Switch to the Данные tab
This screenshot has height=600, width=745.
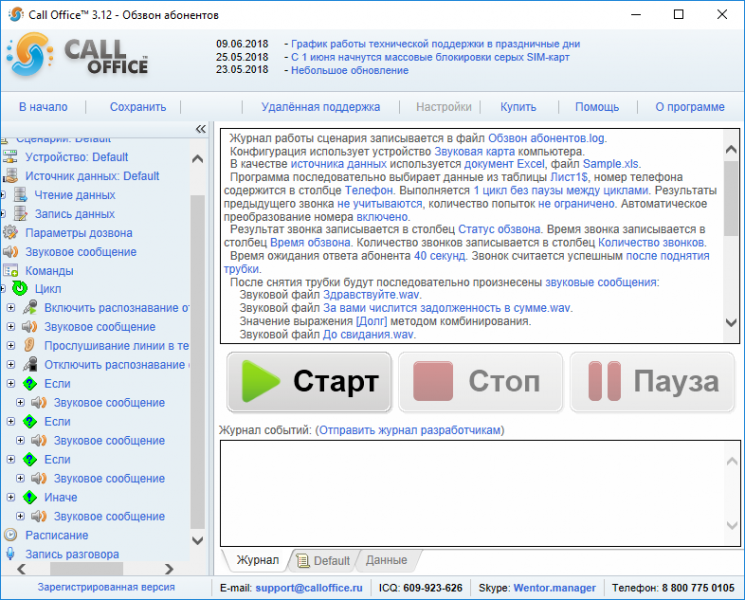tap(386, 560)
